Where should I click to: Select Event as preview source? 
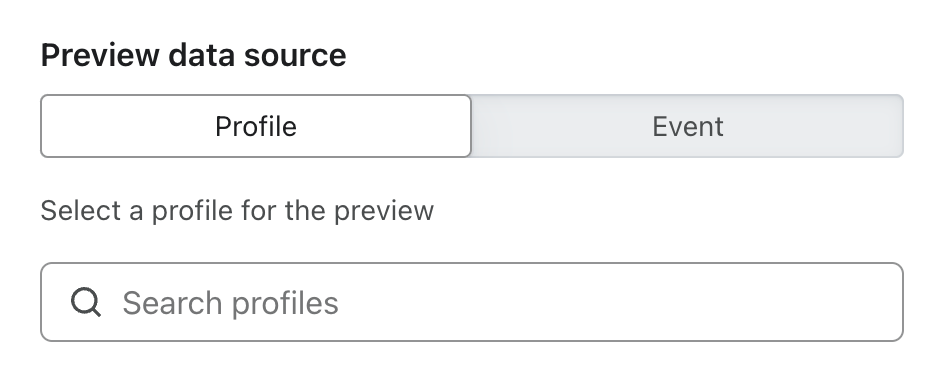688,126
